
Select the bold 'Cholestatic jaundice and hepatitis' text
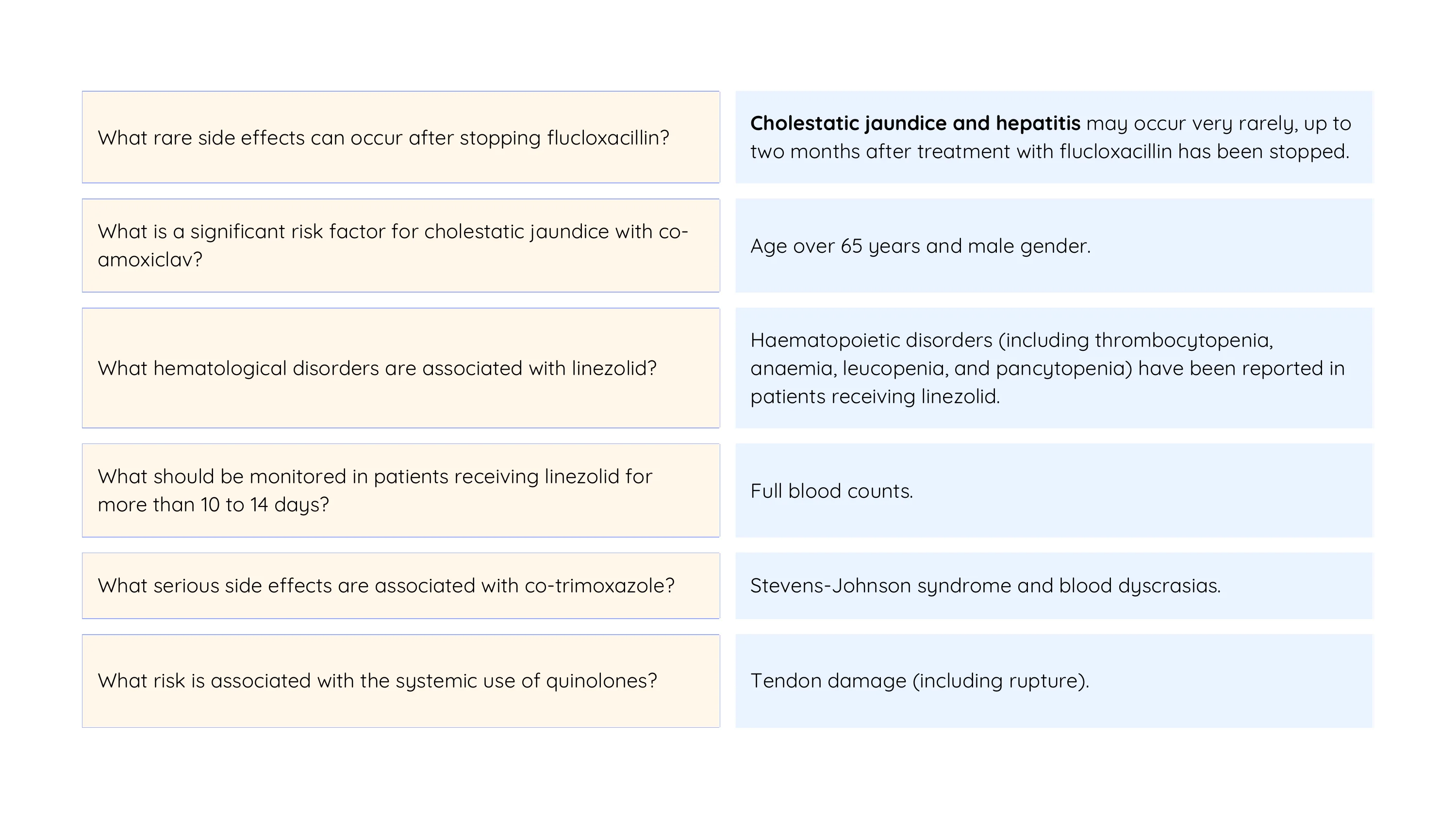coord(914,123)
